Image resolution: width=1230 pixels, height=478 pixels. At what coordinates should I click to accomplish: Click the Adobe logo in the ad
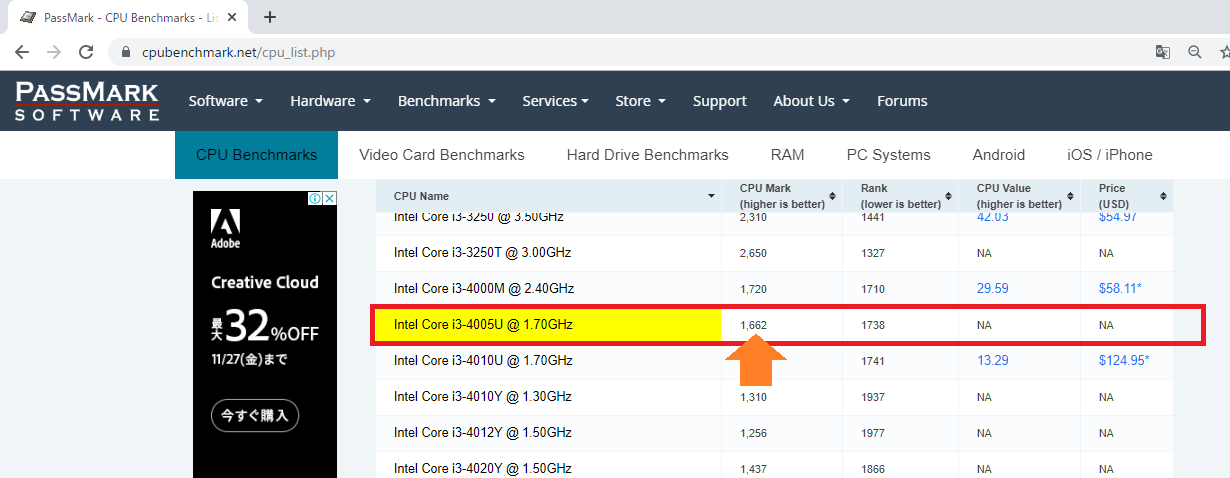pyautogui.click(x=225, y=229)
